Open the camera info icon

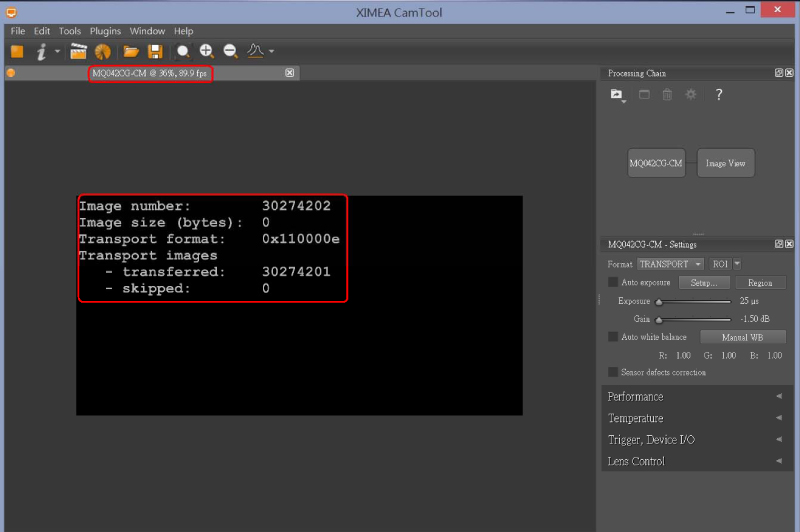[x=42, y=51]
